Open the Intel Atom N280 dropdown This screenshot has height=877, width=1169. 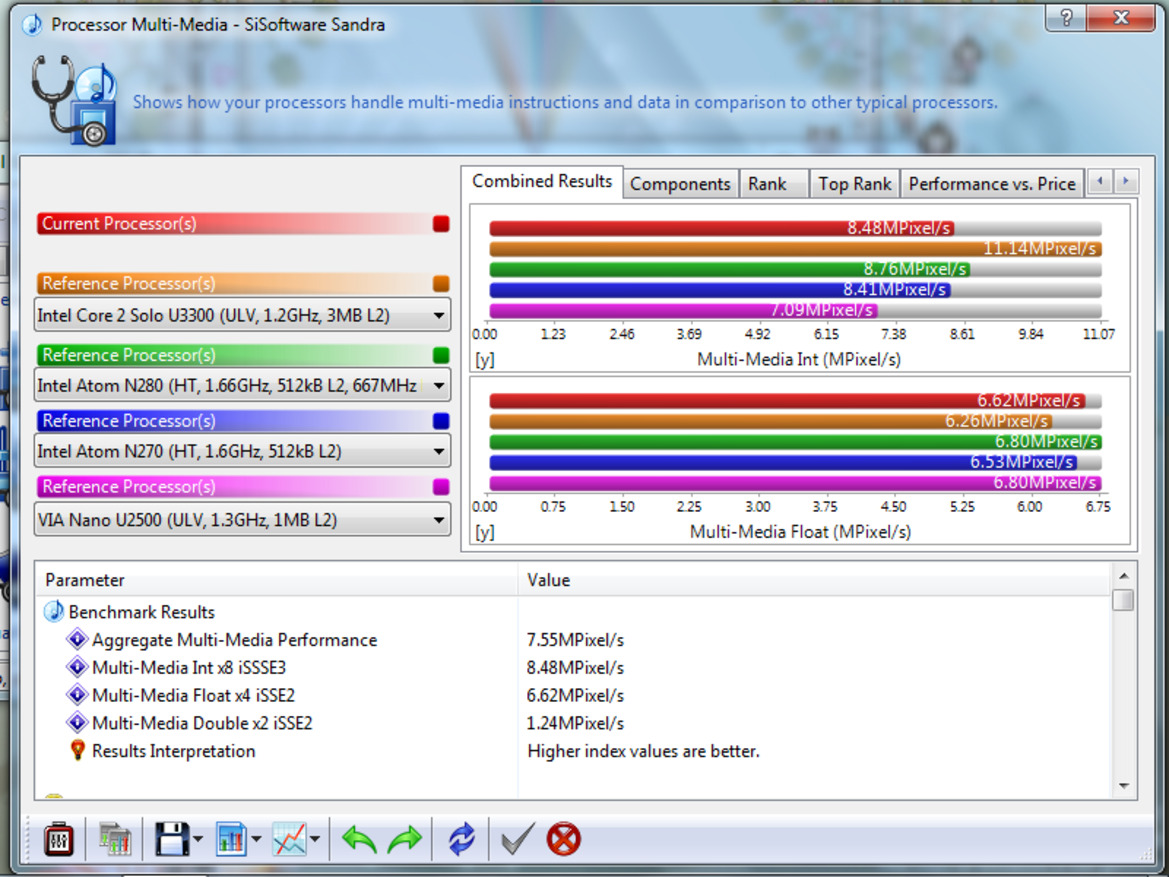(242, 386)
